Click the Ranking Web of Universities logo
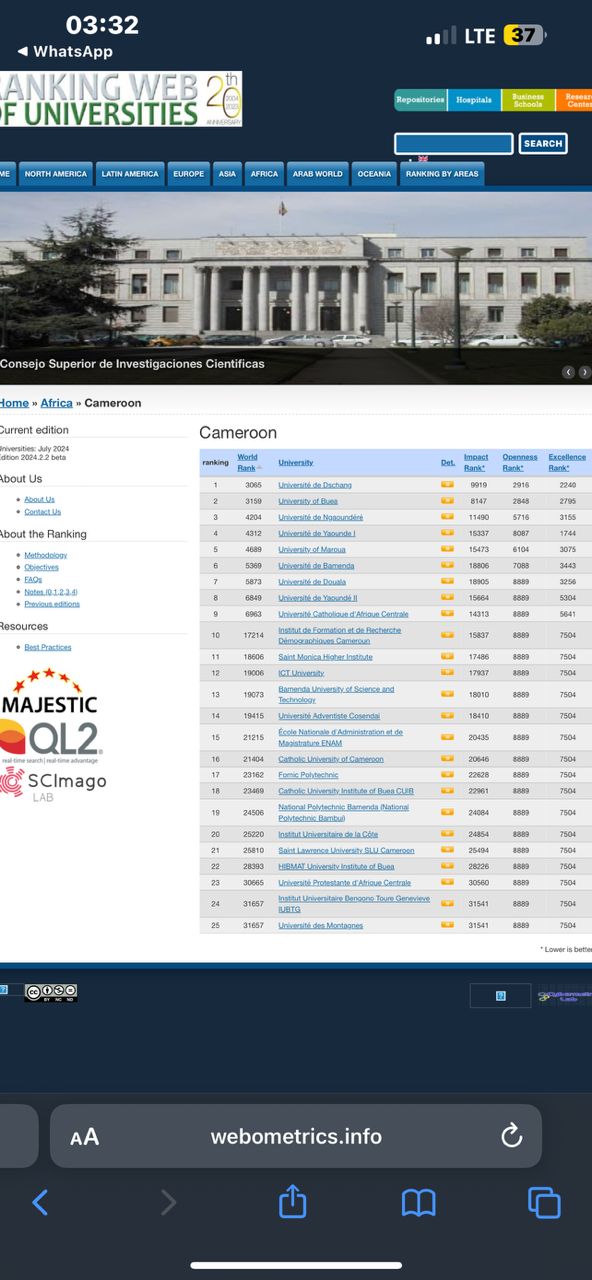Image resolution: width=592 pixels, height=1280 pixels. pyautogui.click(x=120, y=99)
